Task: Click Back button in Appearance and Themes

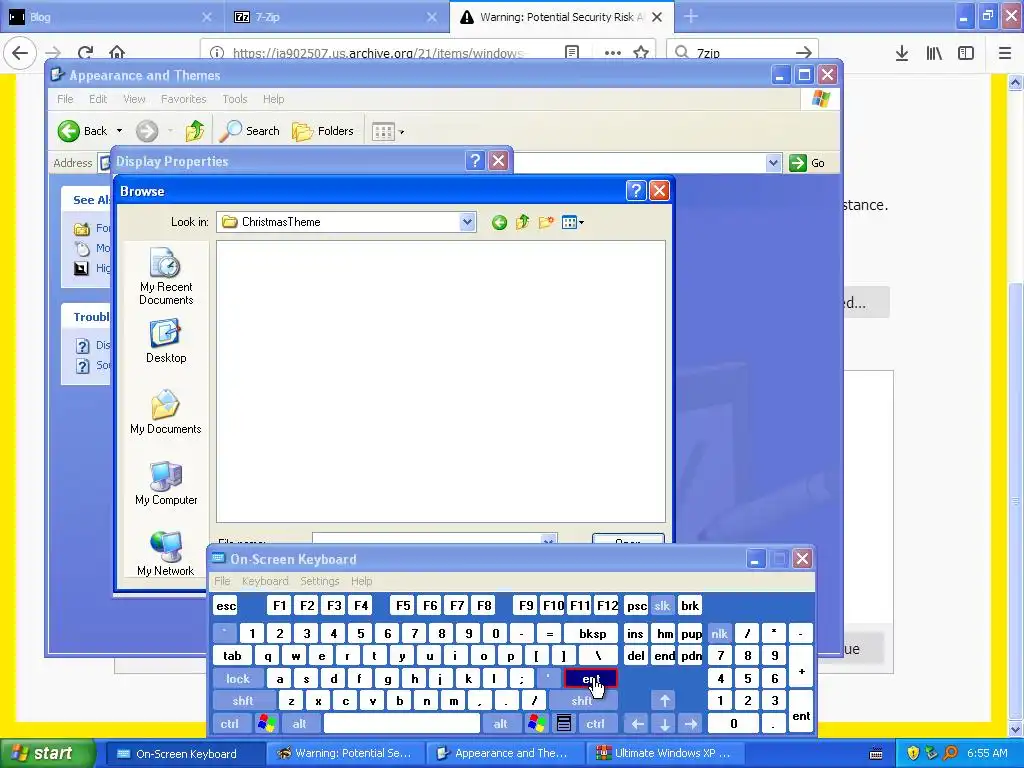Action: tap(82, 131)
